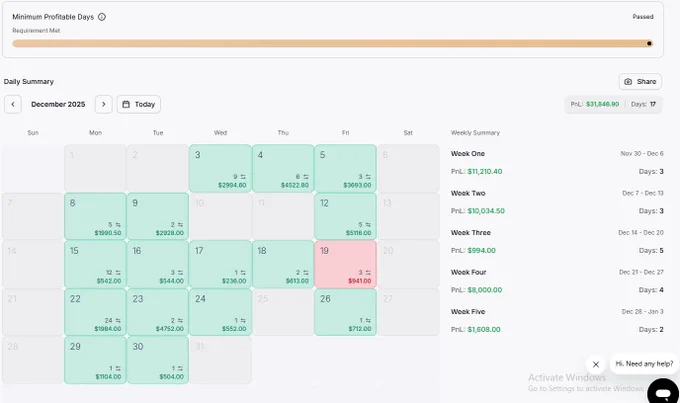680x403 pixels.
Task: Open the chat widget bubble icon
Action: (663, 393)
